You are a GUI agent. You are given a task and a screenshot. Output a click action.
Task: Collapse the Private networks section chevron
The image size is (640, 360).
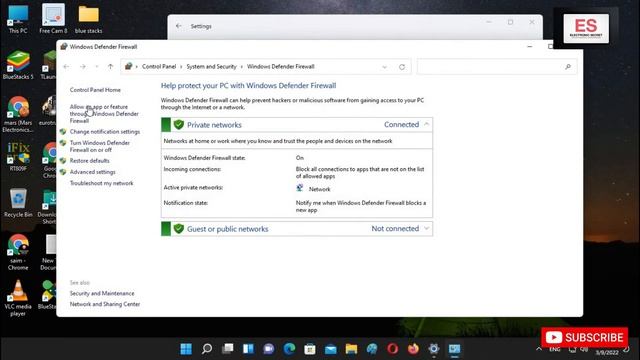tap(426, 124)
